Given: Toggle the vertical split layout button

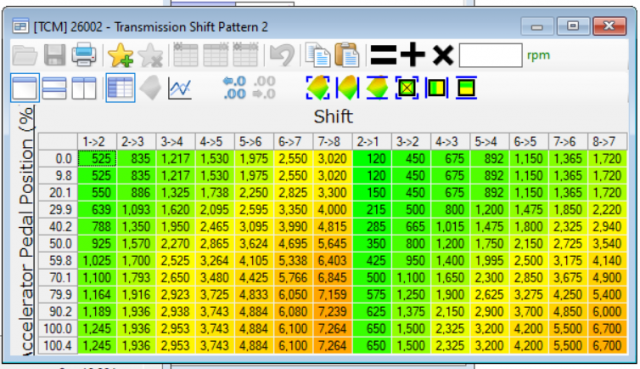Looking at the screenshot, I should point(84,88).
